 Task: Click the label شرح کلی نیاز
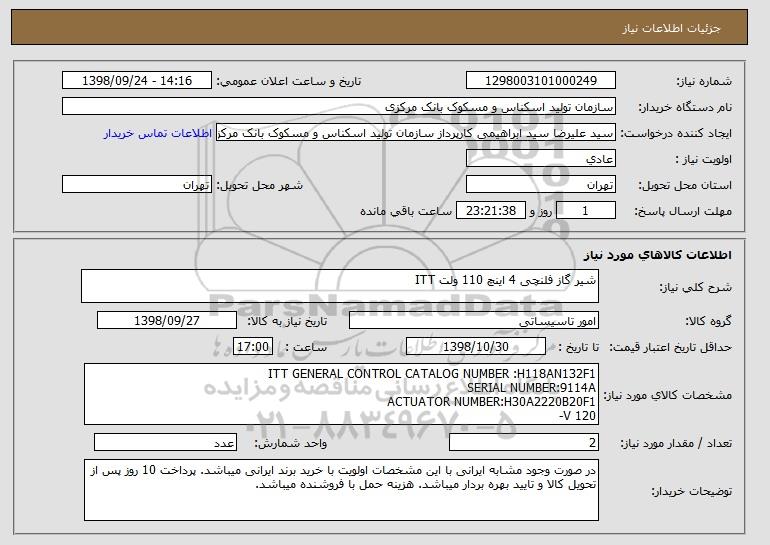coord(695,287)
